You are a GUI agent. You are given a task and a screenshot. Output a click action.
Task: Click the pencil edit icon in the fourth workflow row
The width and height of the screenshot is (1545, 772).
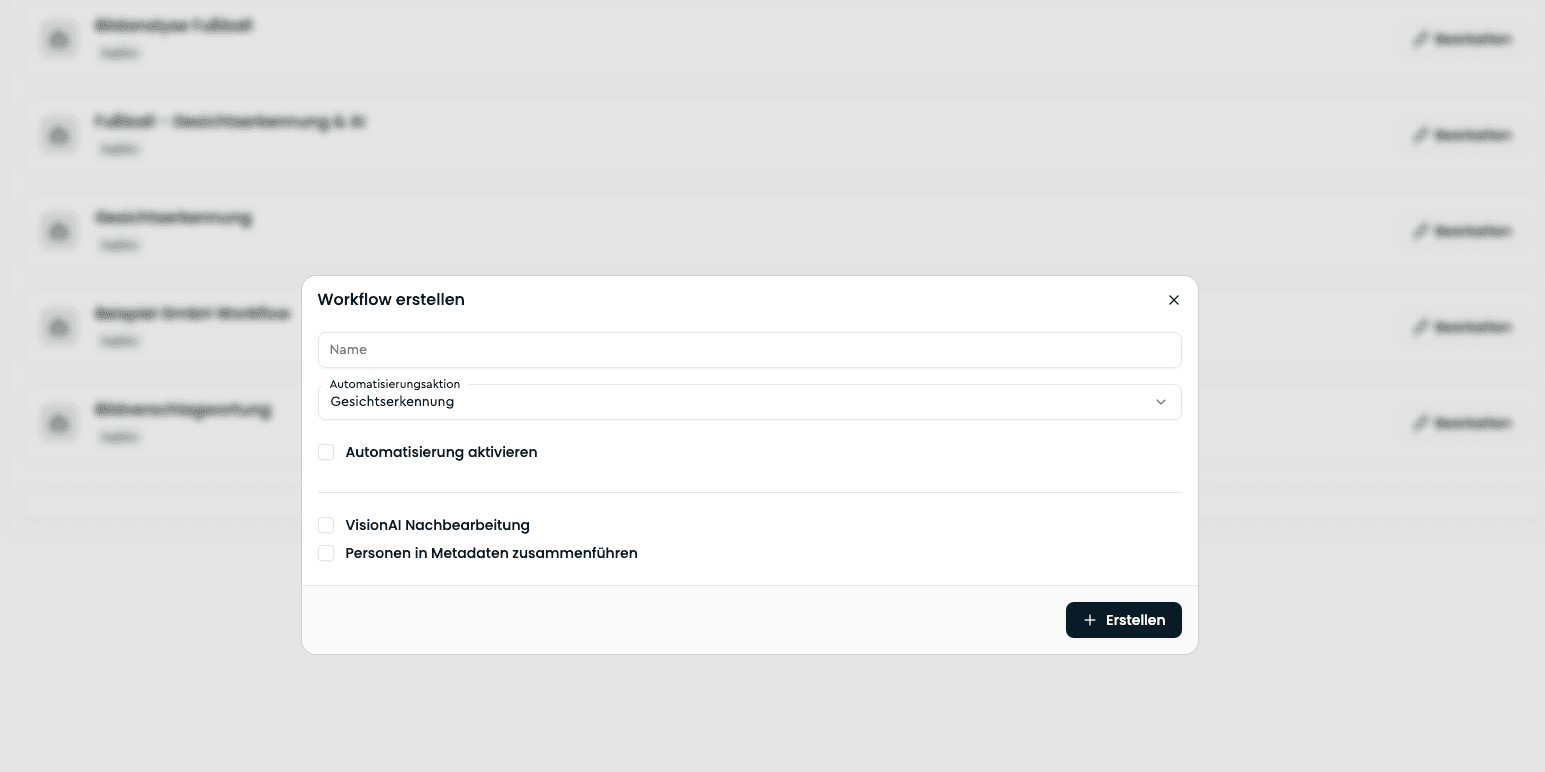(1420, 327)
